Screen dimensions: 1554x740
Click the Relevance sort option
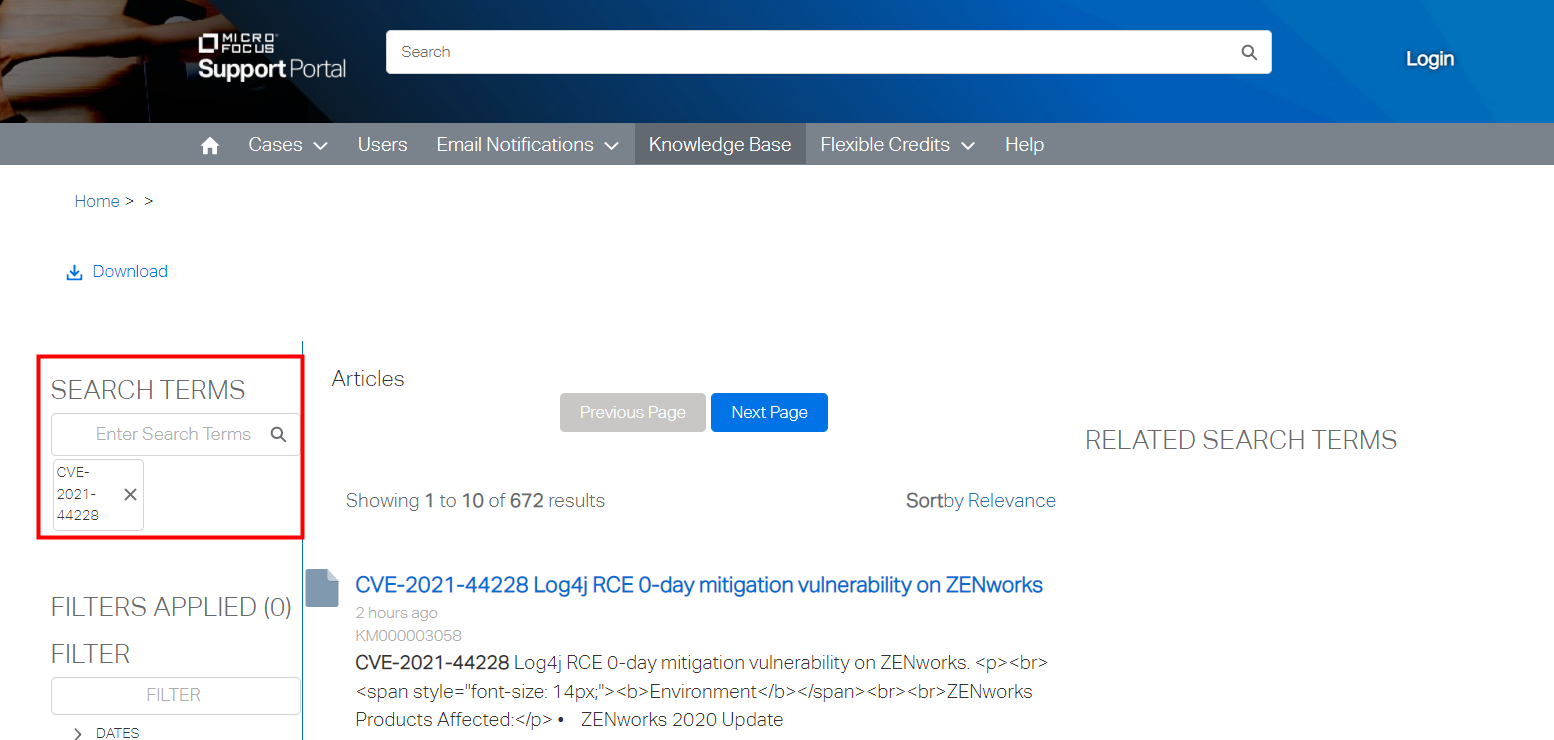coord(1011,501)
